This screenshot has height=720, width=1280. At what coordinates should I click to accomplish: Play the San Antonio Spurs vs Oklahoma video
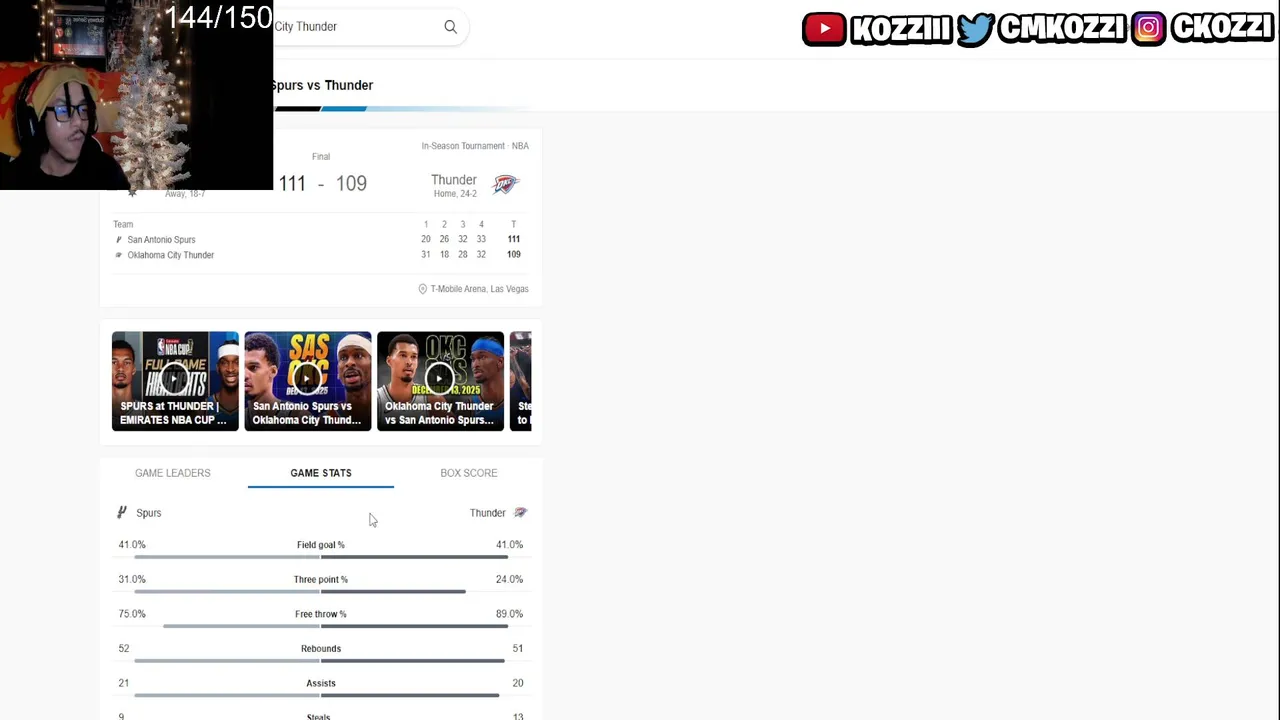click(x=308, y=381)
